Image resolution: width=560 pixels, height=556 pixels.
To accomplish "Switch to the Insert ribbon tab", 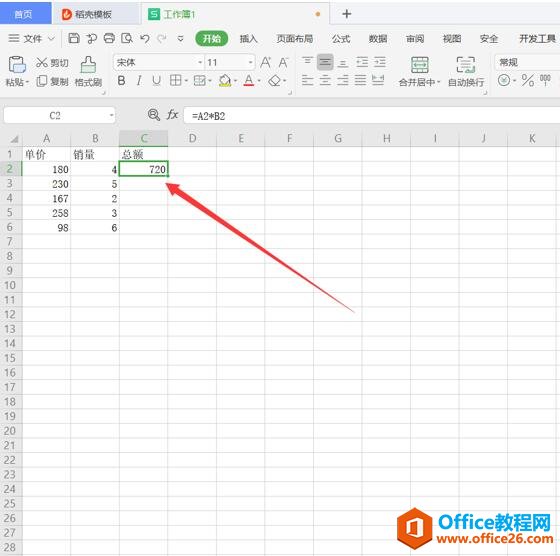I will click(249, 38).
